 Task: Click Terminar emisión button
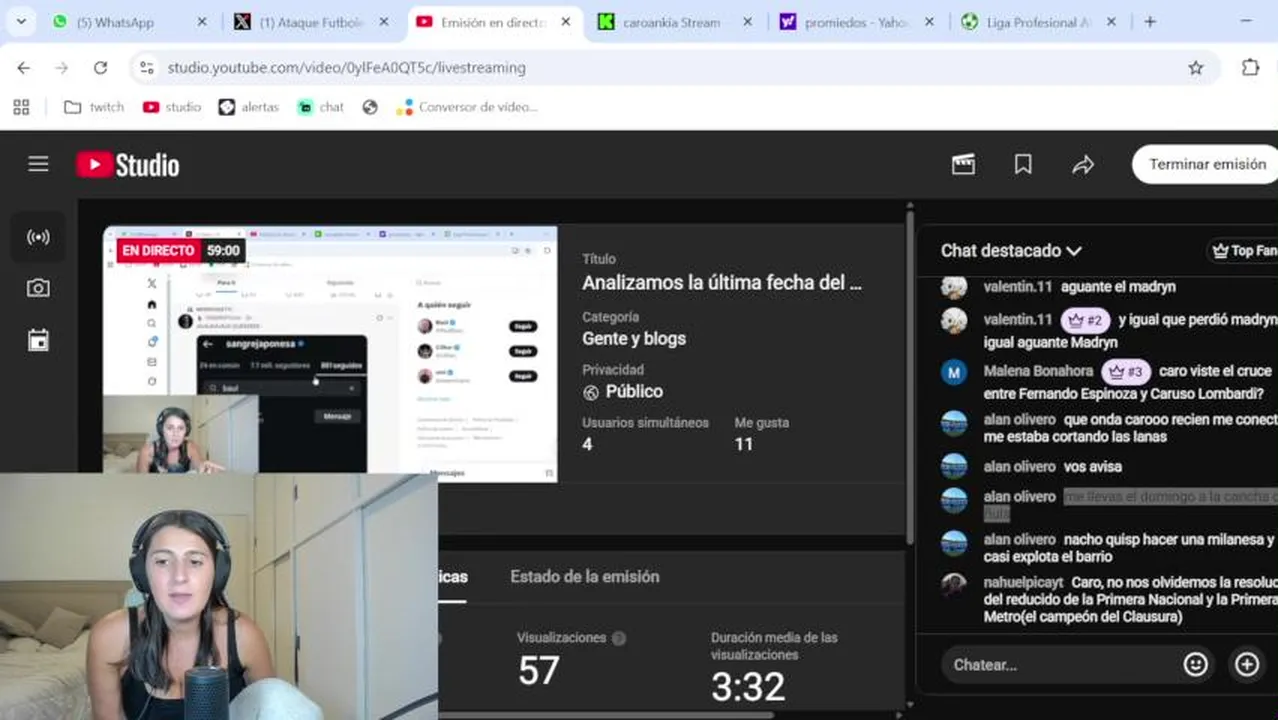click(x=1206, y=164)
